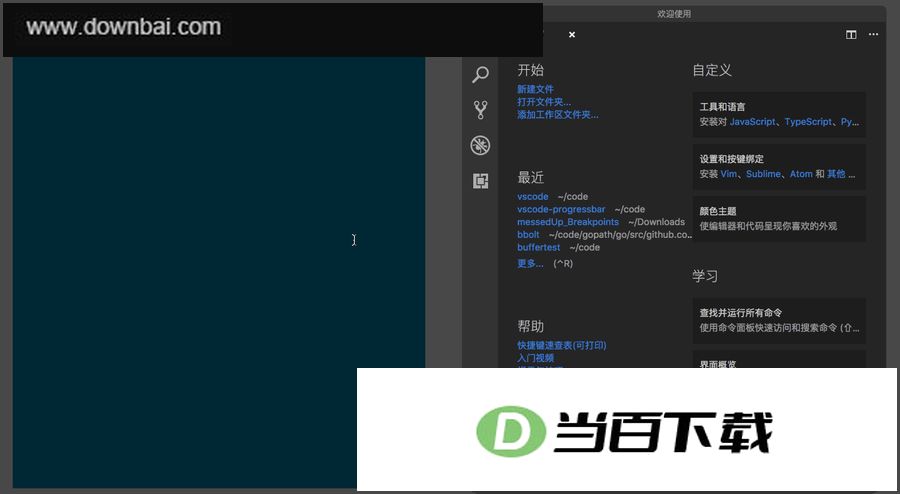Open the Extensions view icon

click(480, 181)
